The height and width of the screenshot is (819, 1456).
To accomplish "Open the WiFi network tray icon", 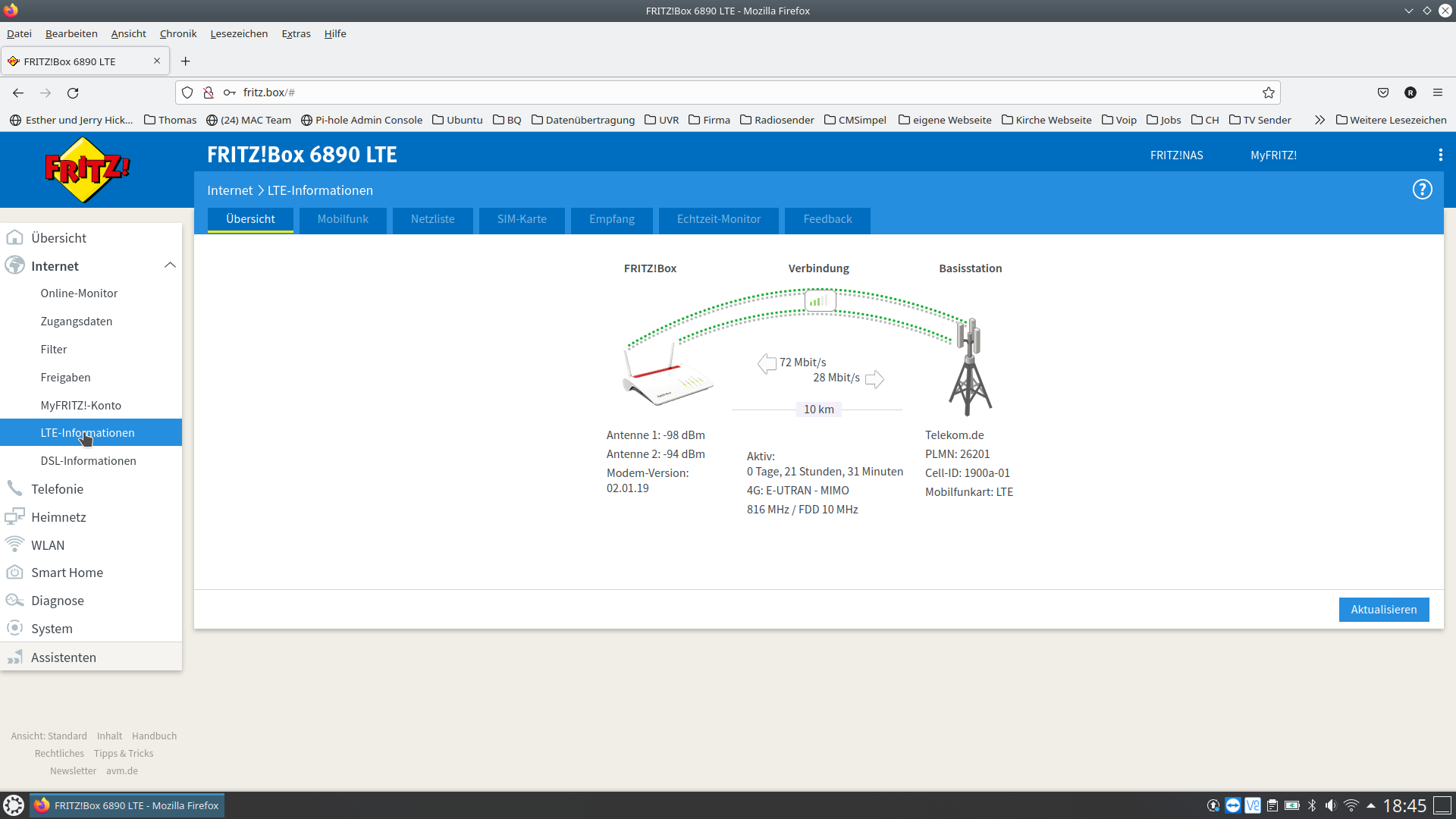I will click(x=1351, y=805).
